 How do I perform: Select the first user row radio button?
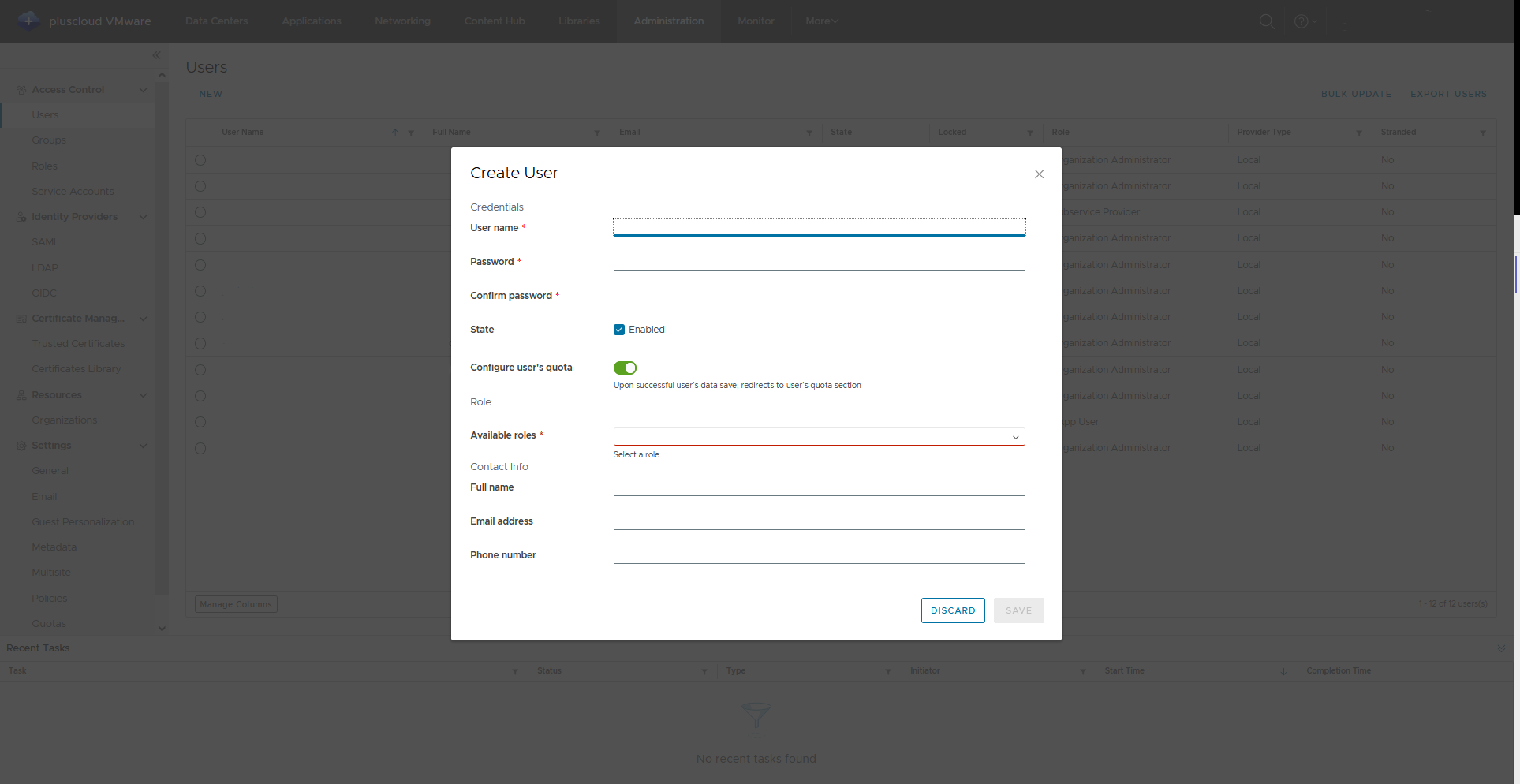coord(200,160)
